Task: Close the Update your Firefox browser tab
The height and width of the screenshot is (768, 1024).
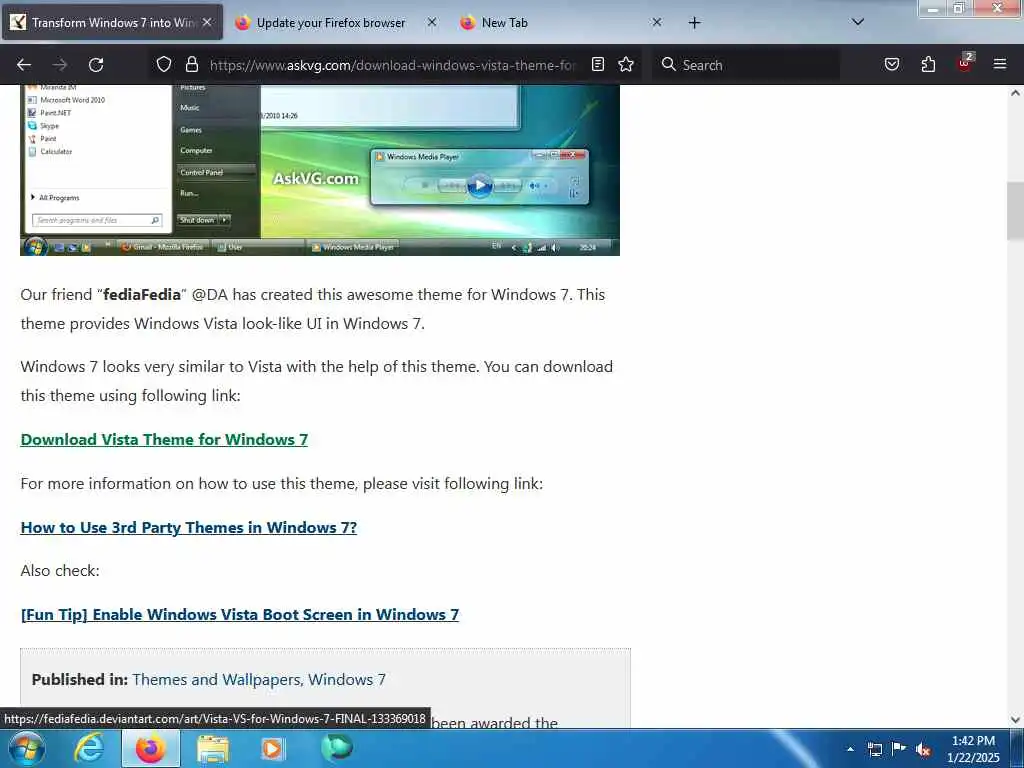Action: point(432,22)
